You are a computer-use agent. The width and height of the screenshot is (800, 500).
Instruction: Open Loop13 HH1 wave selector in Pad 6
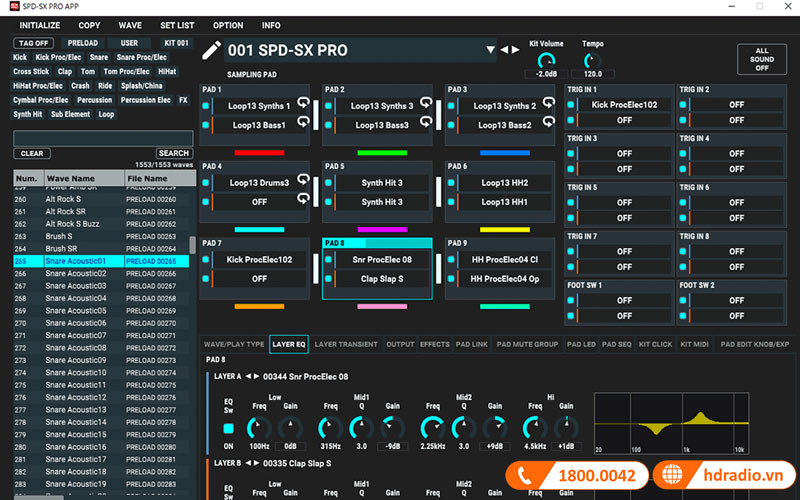click(x=505, y=202)
